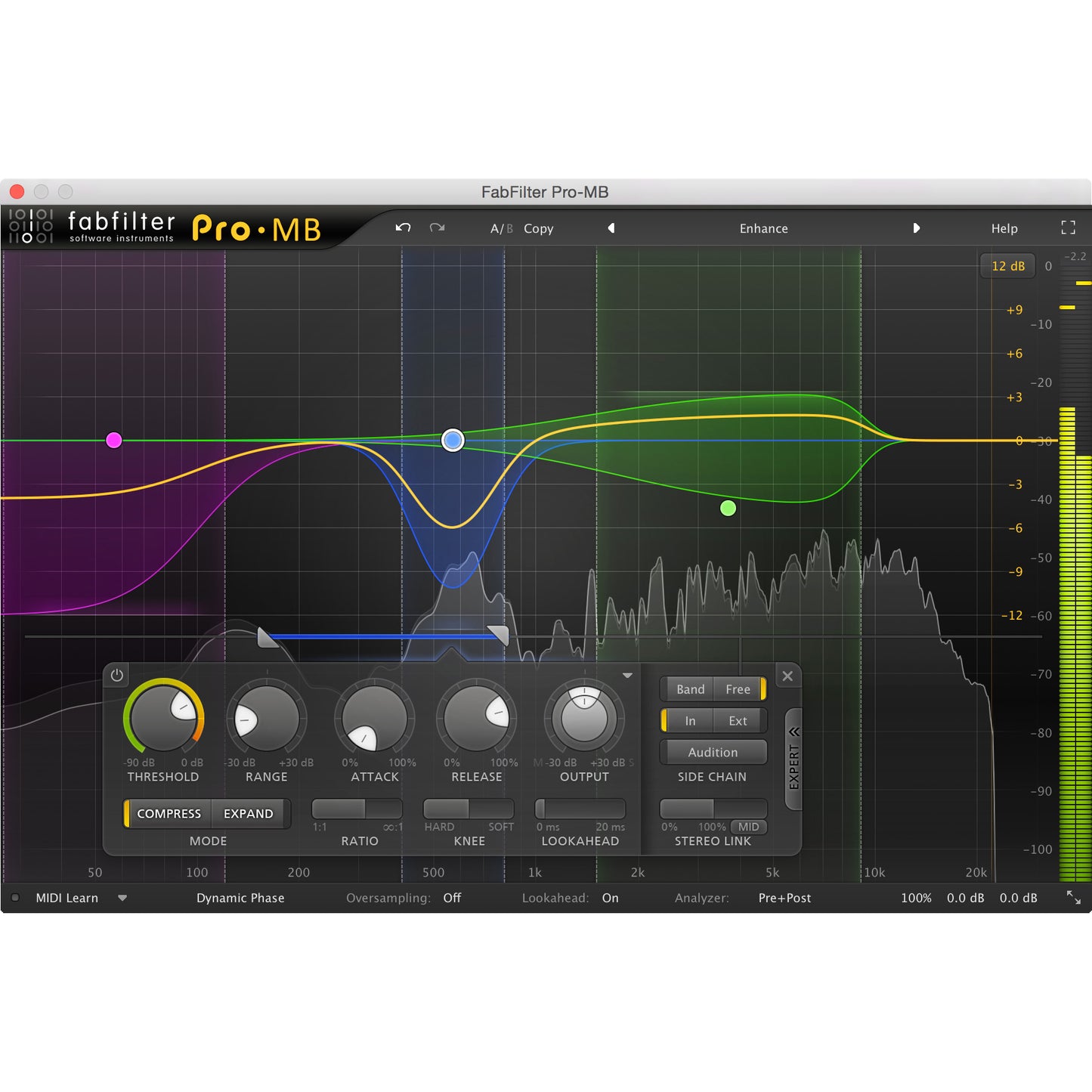The height and width of the screenshot is (1092, 1092).
Task: Open the band options menu via the small triangle
Action: 626,675
